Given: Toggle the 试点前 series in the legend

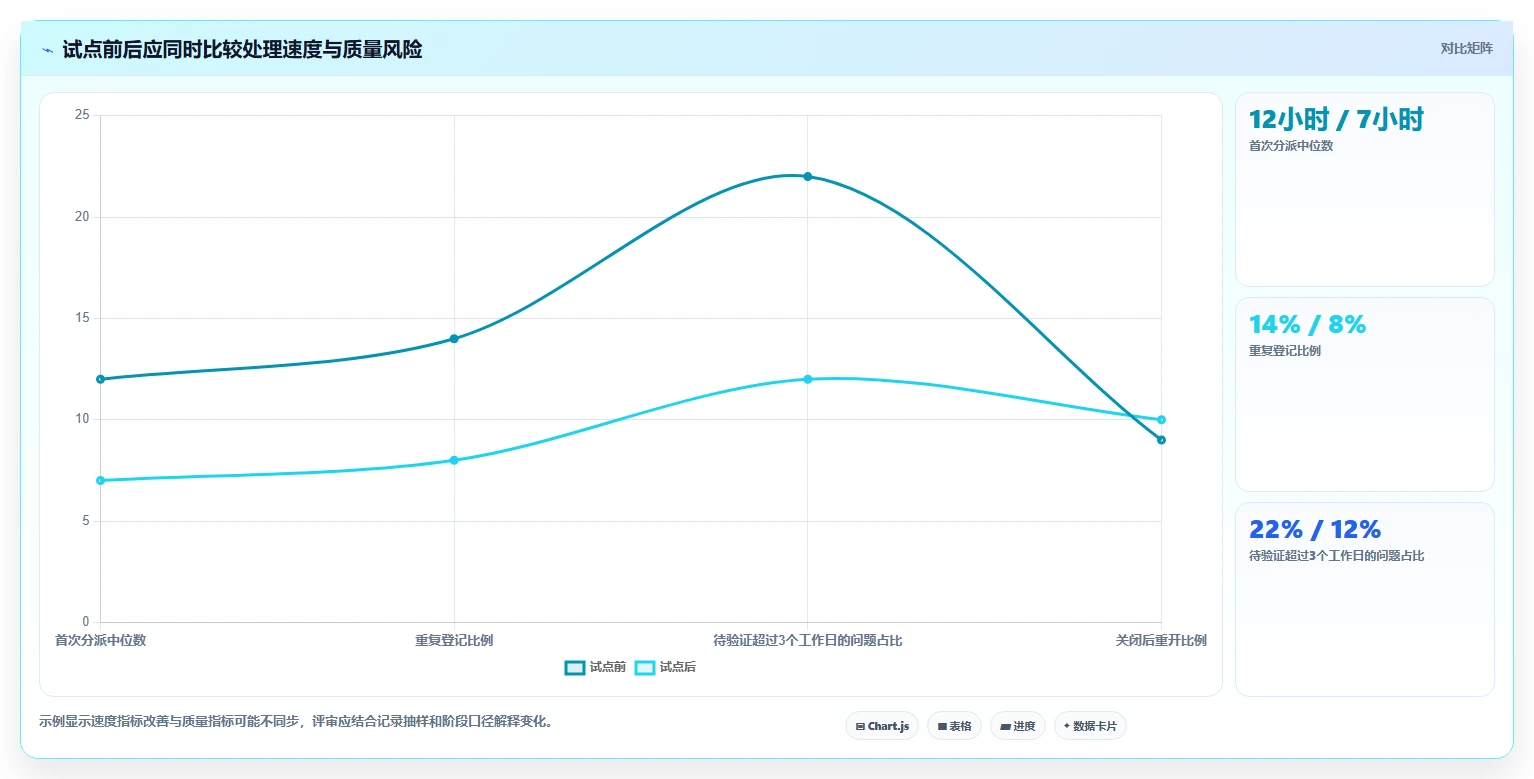Looking at the screenshot, I should pyautogui.click(x=595, y=668).
